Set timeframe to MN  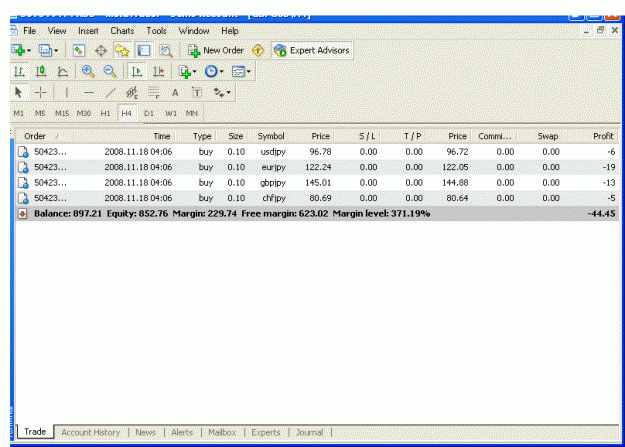(x=192, y=113)
